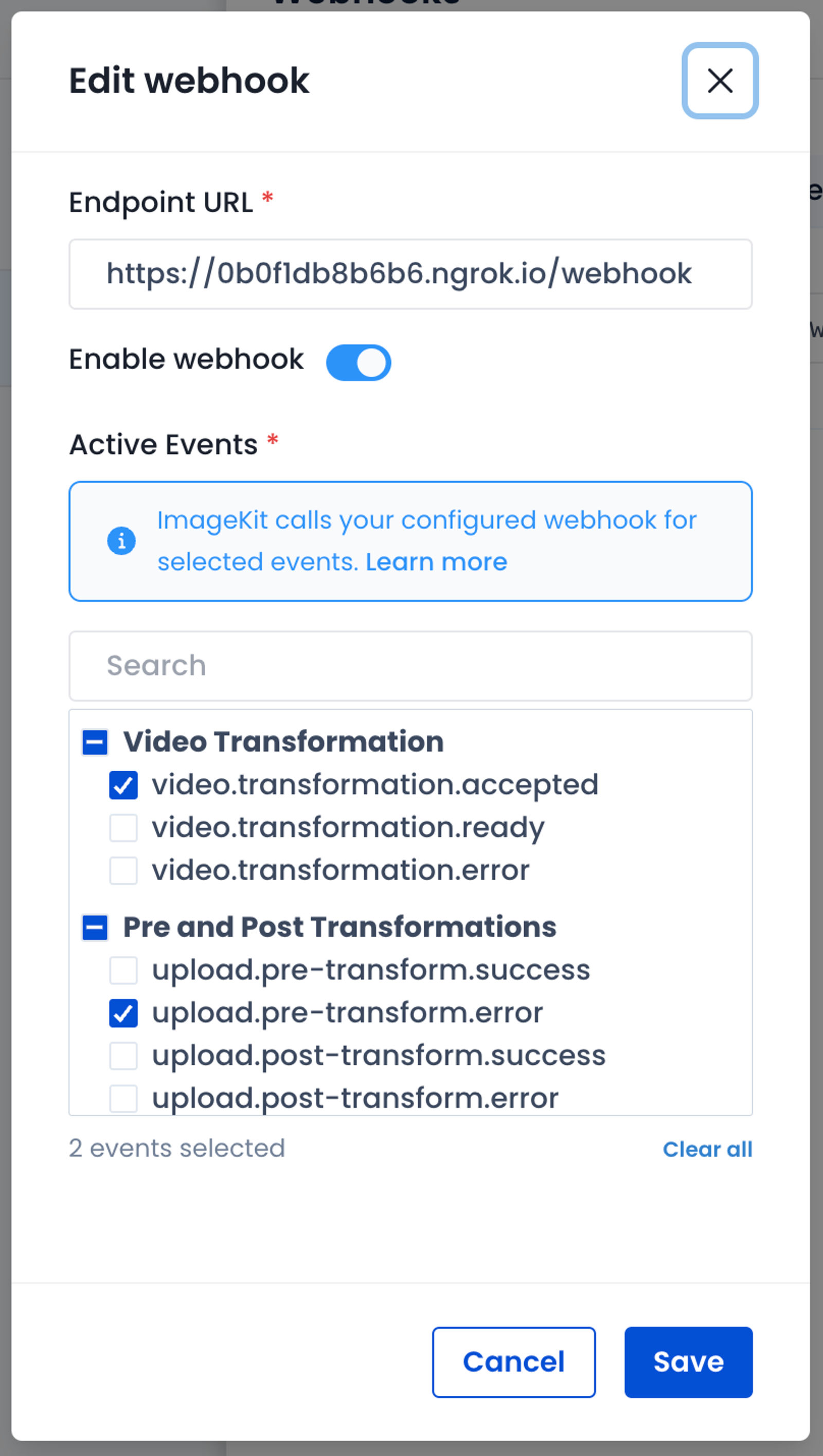
Task: Click the info icon in the notice
Action: 121,541
